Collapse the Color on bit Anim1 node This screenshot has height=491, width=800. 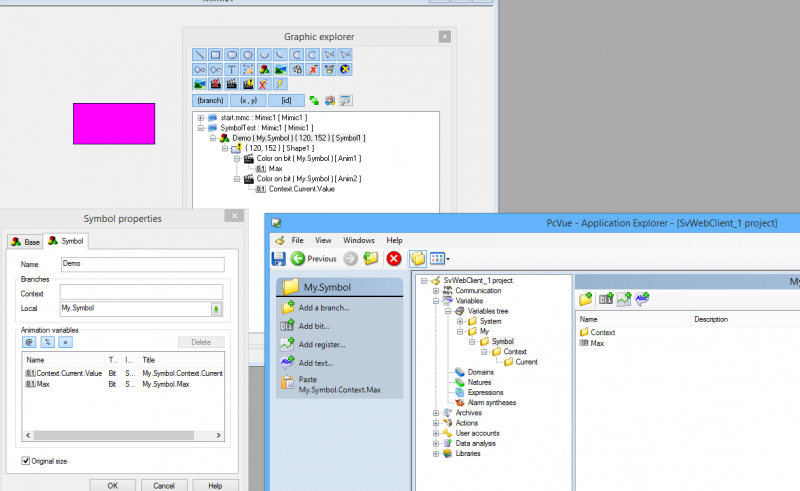pyautogui.click(x=237, y=159)
